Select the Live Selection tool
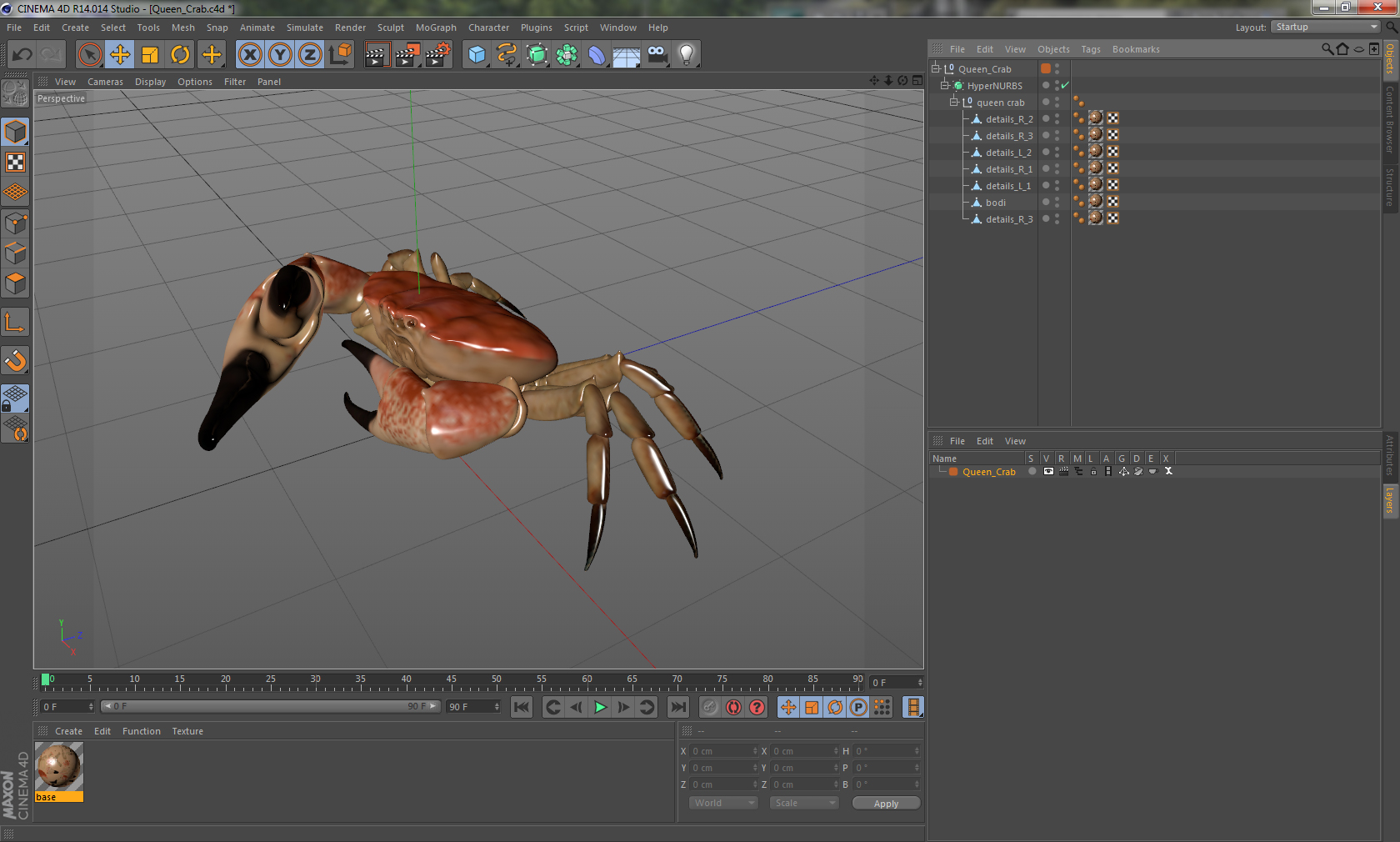The width and height of the screenshot is (1400, 842). click(90, 55)
